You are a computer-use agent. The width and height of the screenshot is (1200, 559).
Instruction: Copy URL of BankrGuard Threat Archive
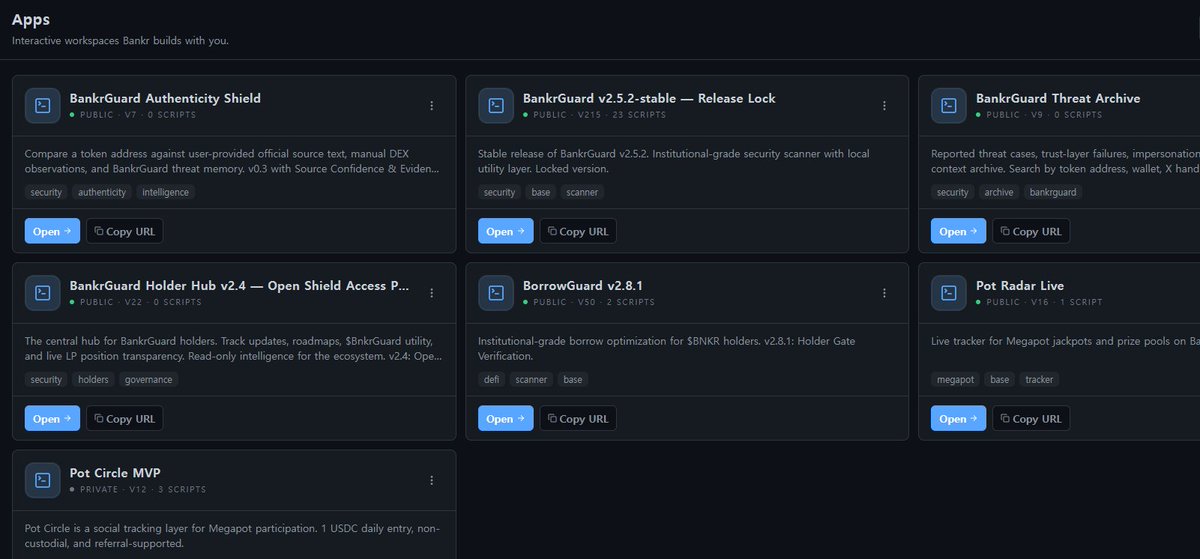tap(1031, 231)
